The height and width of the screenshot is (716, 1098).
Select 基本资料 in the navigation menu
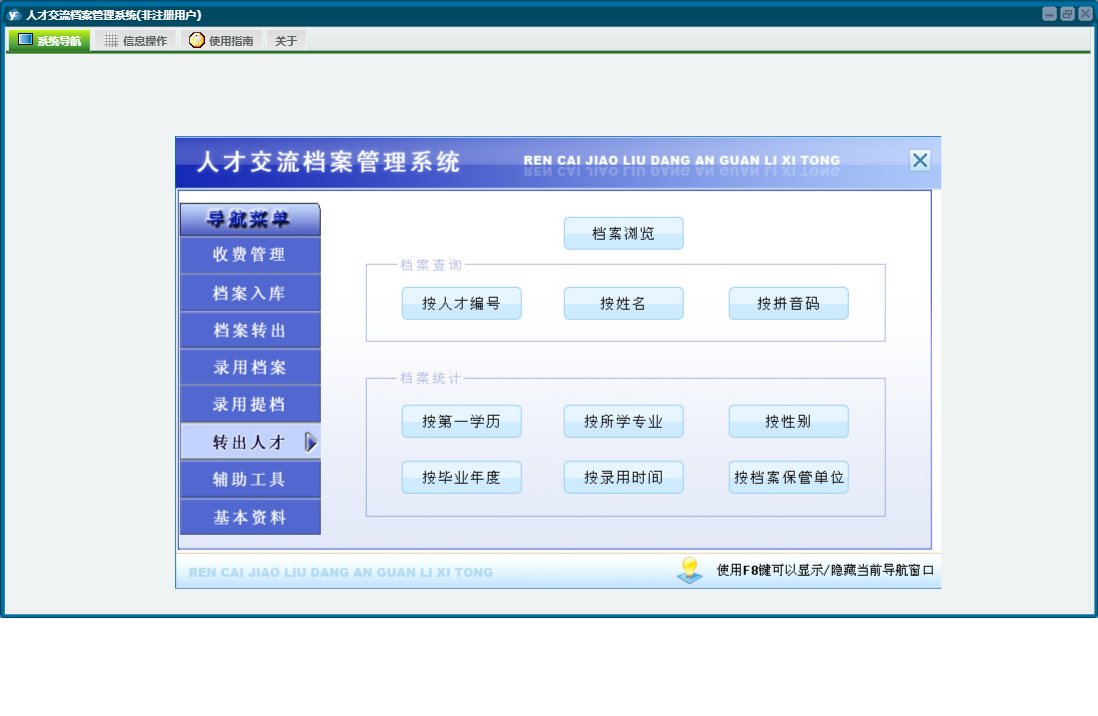point(250,517)
